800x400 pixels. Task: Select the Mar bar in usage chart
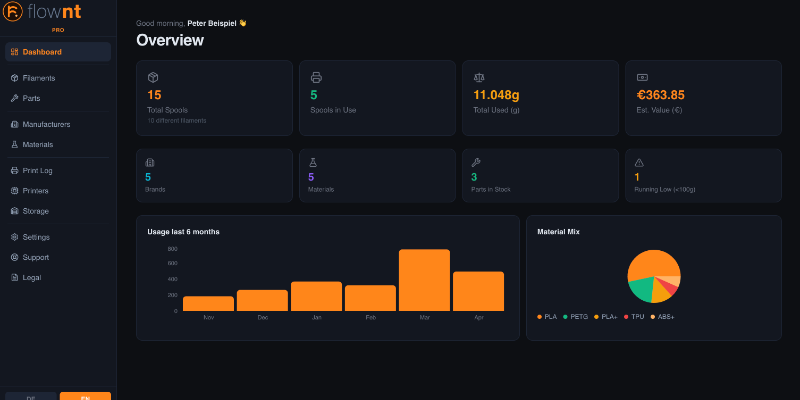(x=424, y=280)
